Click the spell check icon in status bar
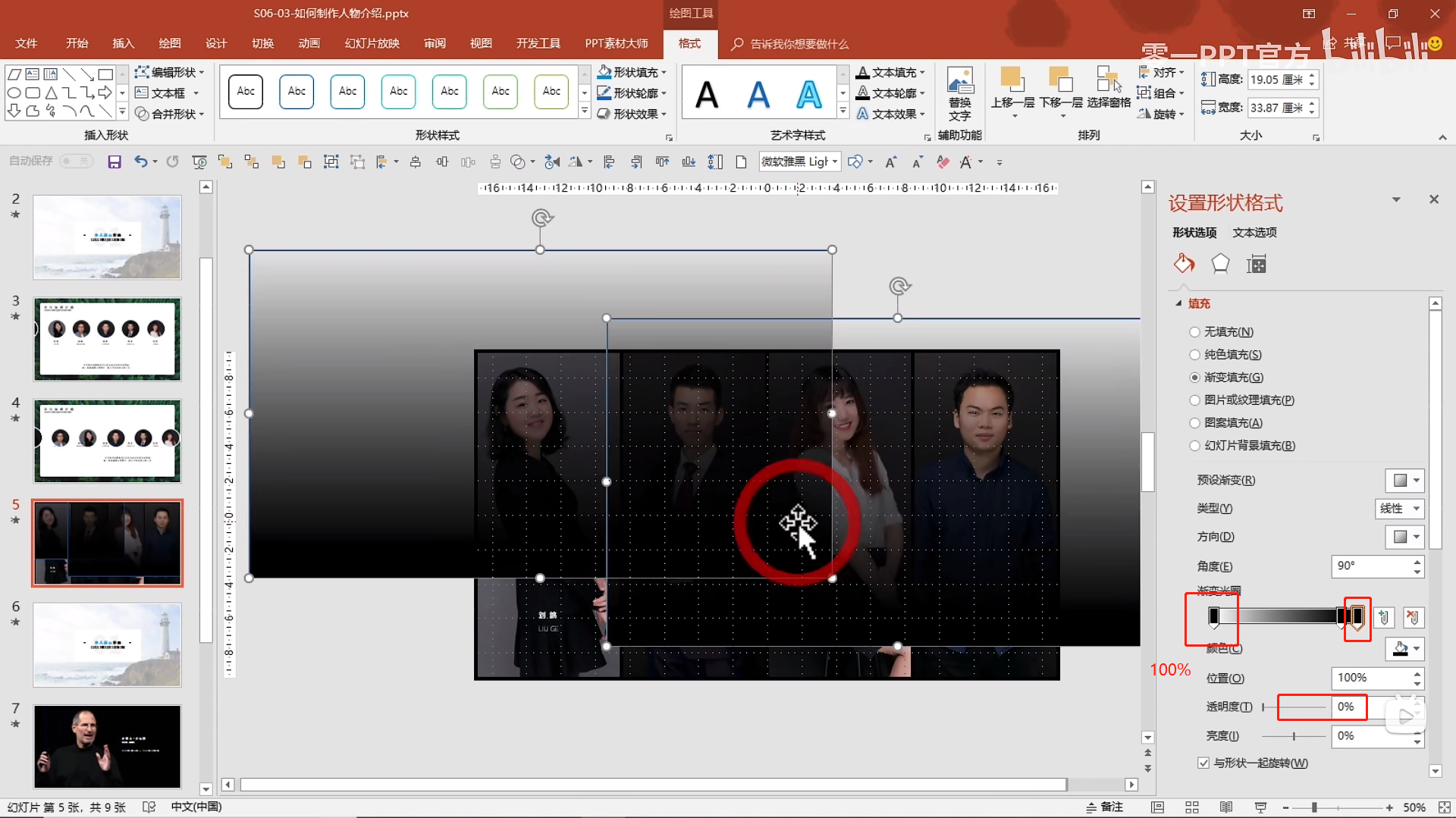 149,807
